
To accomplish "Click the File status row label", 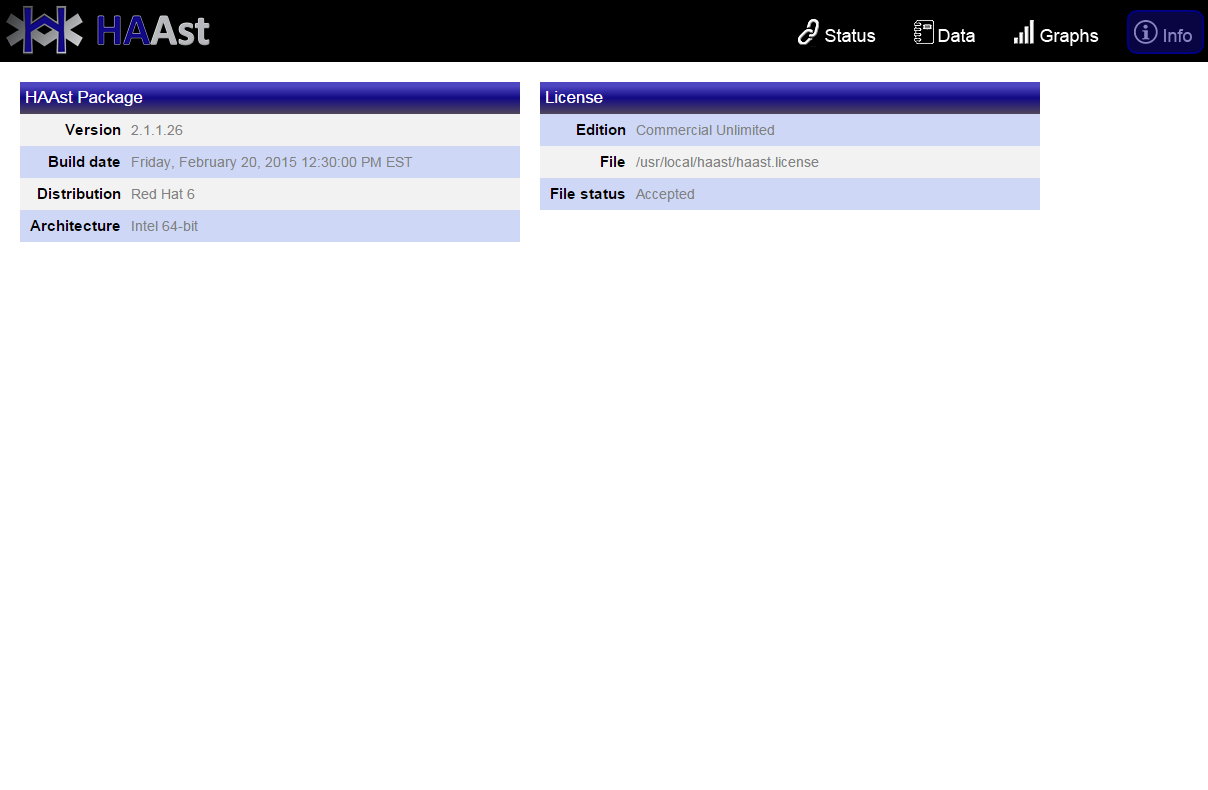I will (x=587, y=194).
